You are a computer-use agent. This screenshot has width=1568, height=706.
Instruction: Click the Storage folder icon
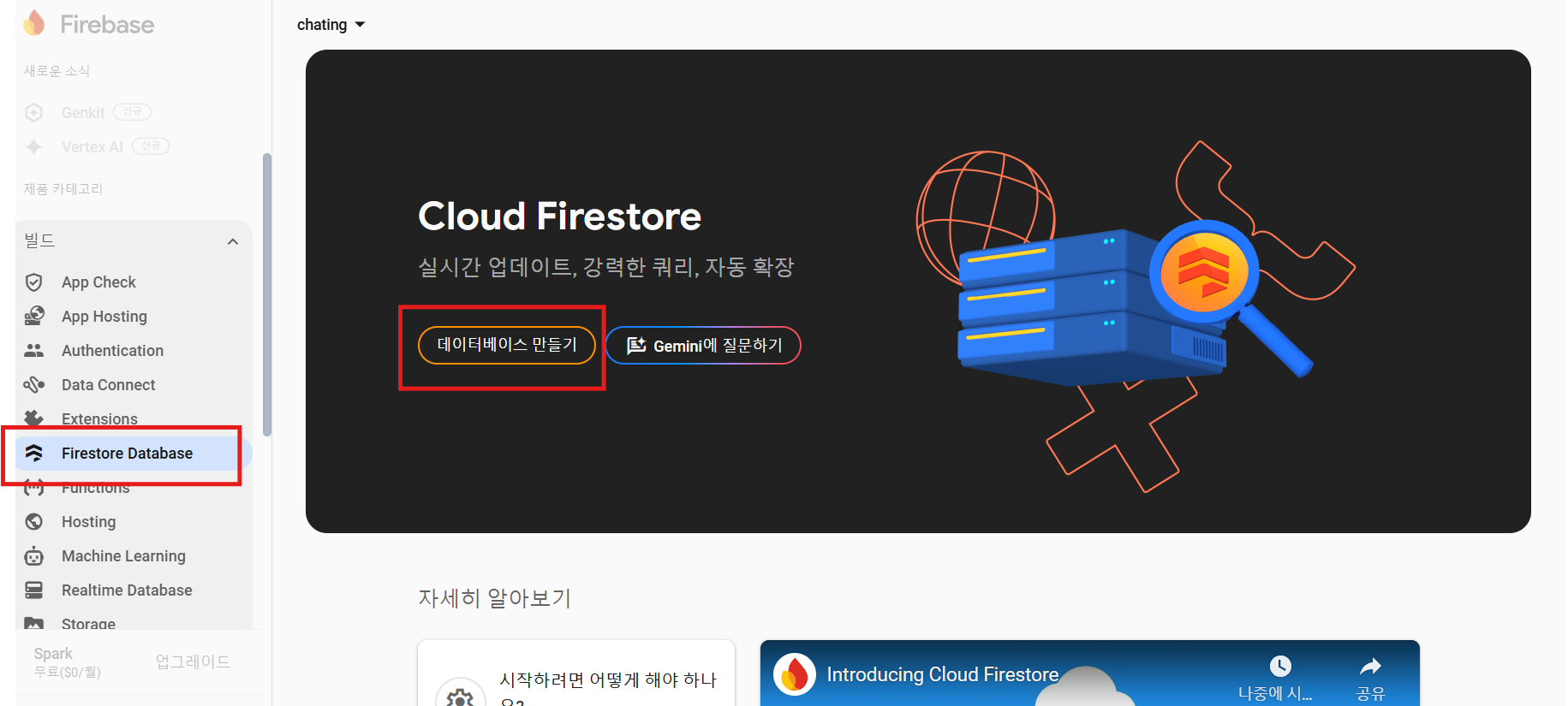pyautogui.click(x=34, y=624)
